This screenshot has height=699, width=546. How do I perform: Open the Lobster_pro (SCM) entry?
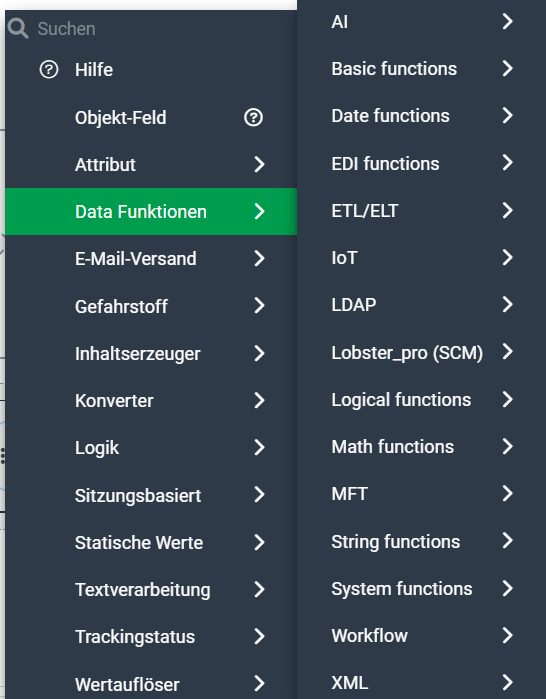422,352
